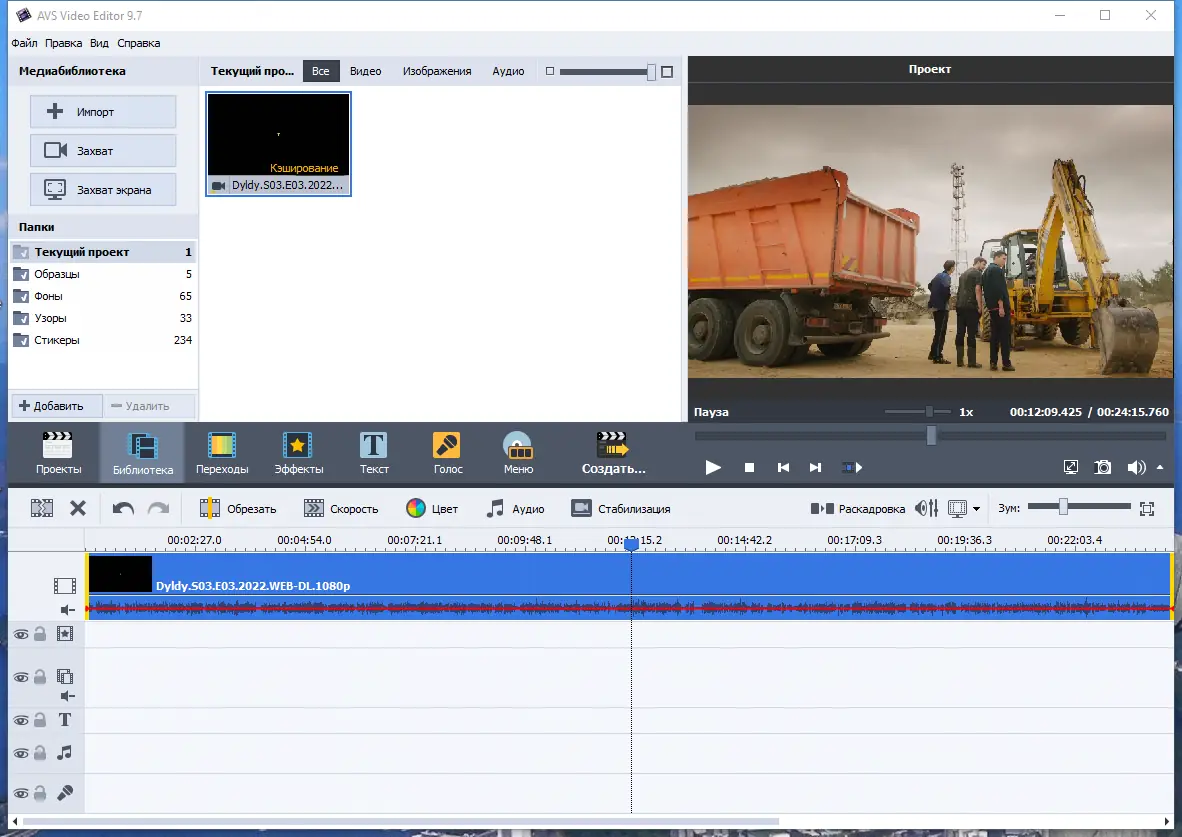Toggle visibility of the video effects track

pyautogui.click(x=20, y=633)
